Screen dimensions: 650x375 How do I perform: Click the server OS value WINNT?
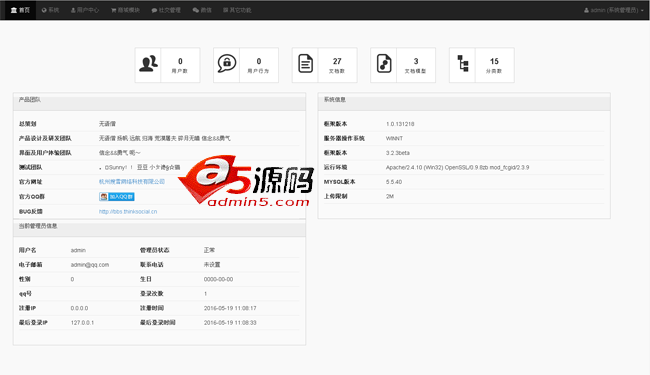pos(394,138)
